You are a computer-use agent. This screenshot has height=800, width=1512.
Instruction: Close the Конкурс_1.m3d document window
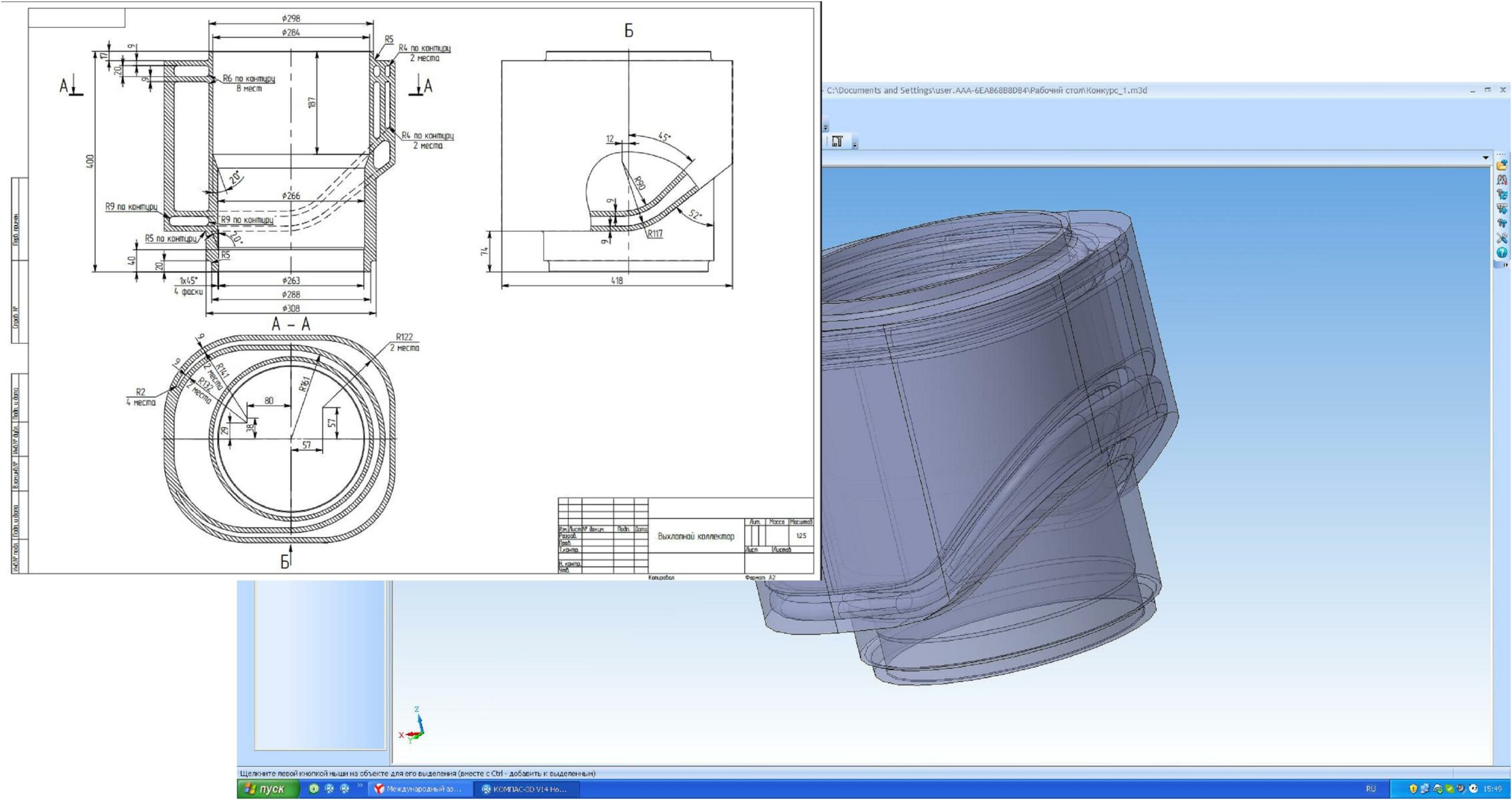[1503, 90]
